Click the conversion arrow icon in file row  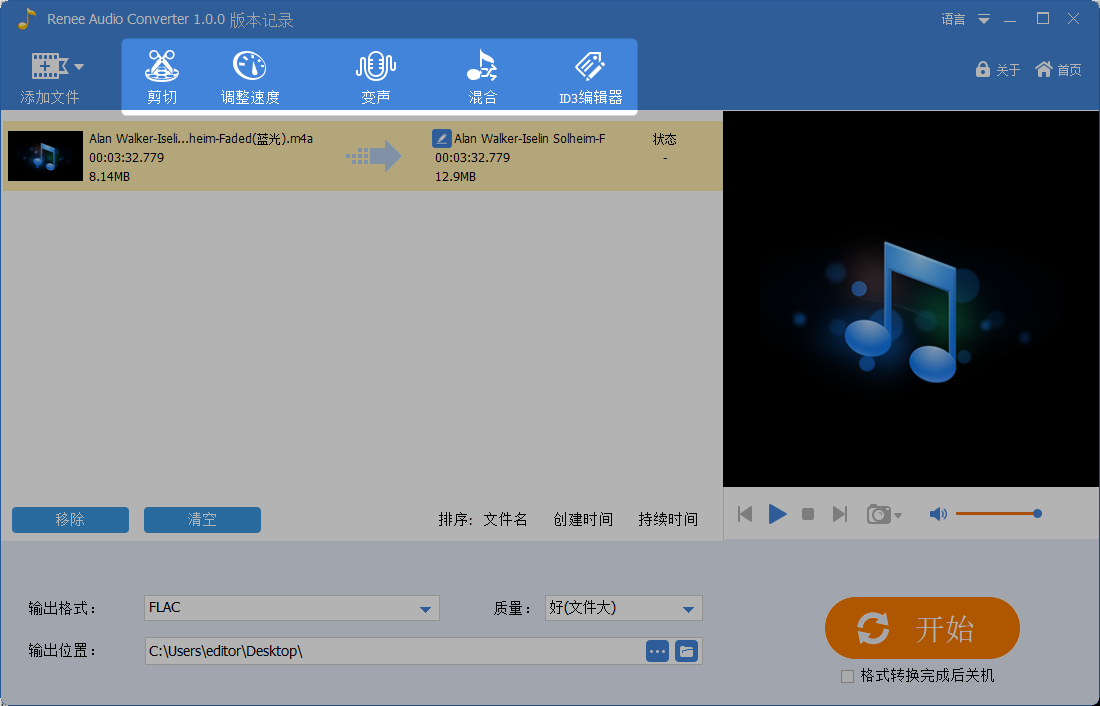374,156
